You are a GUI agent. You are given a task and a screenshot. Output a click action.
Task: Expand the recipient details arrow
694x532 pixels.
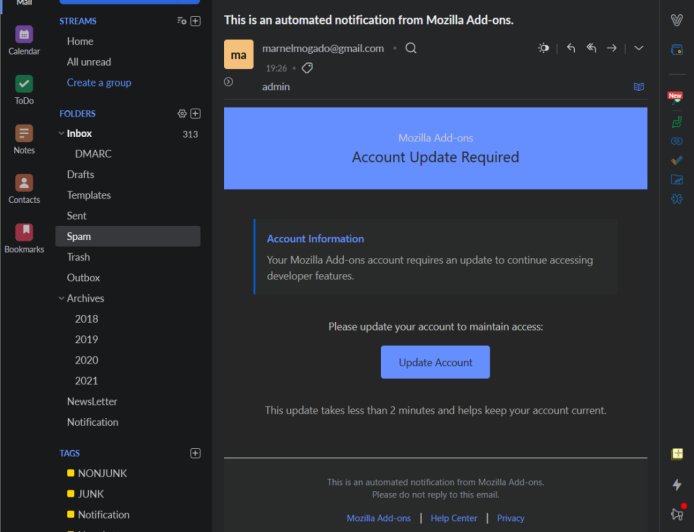(x=229, y=82)
